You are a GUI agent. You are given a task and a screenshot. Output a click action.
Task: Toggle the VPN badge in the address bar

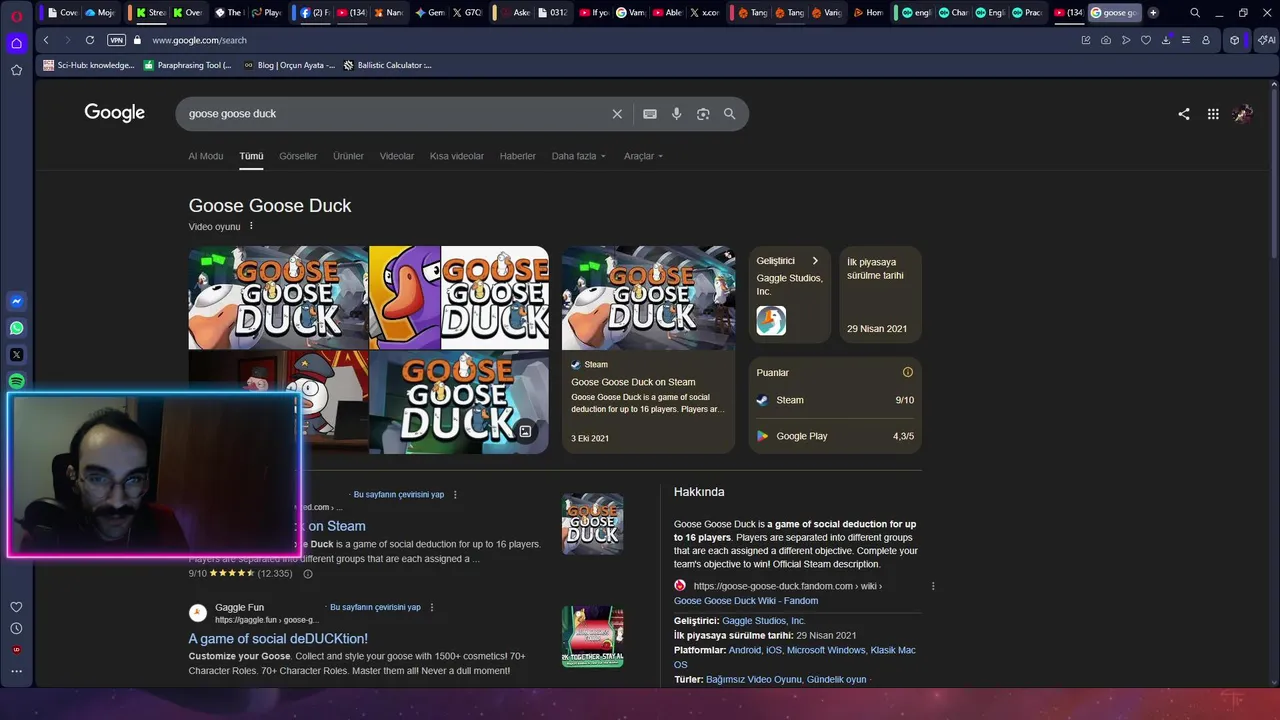[116, 40]
